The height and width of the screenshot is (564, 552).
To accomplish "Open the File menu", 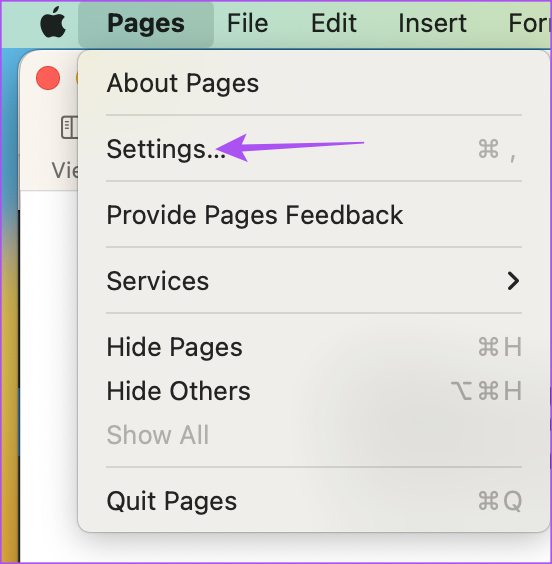I will pos(248,23).
